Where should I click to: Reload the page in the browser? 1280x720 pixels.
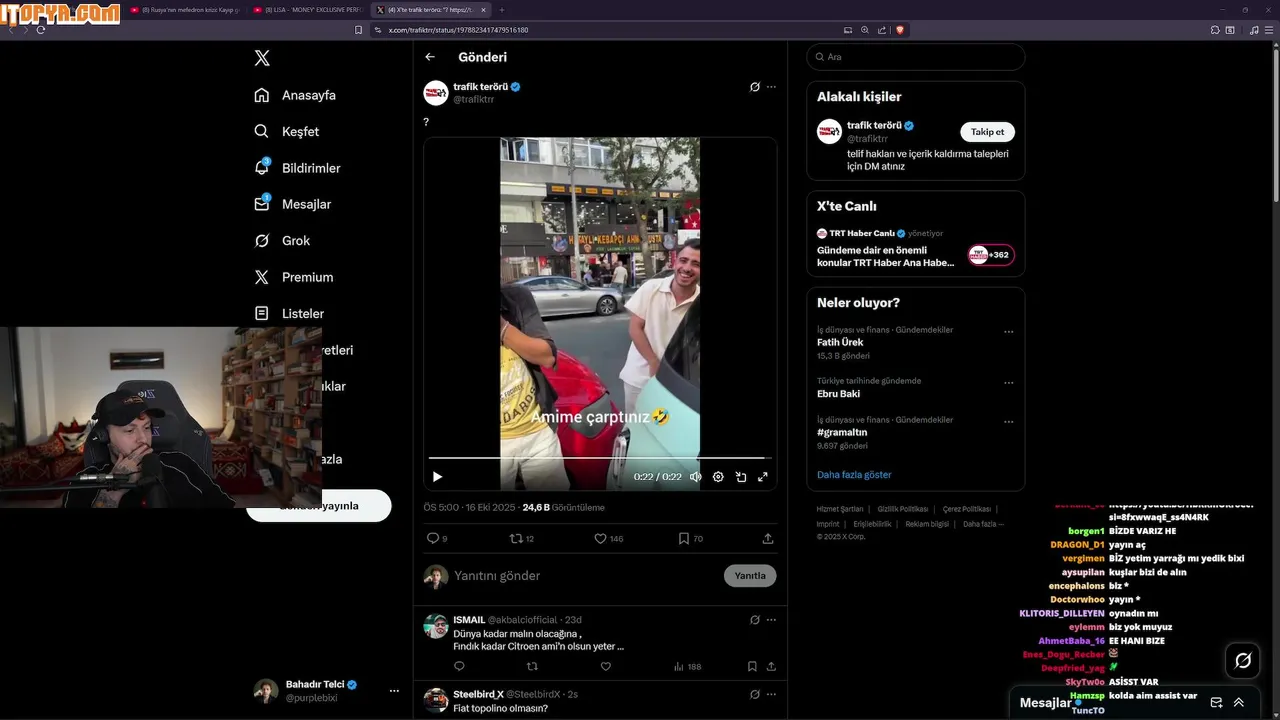click(x=41, y=30)
